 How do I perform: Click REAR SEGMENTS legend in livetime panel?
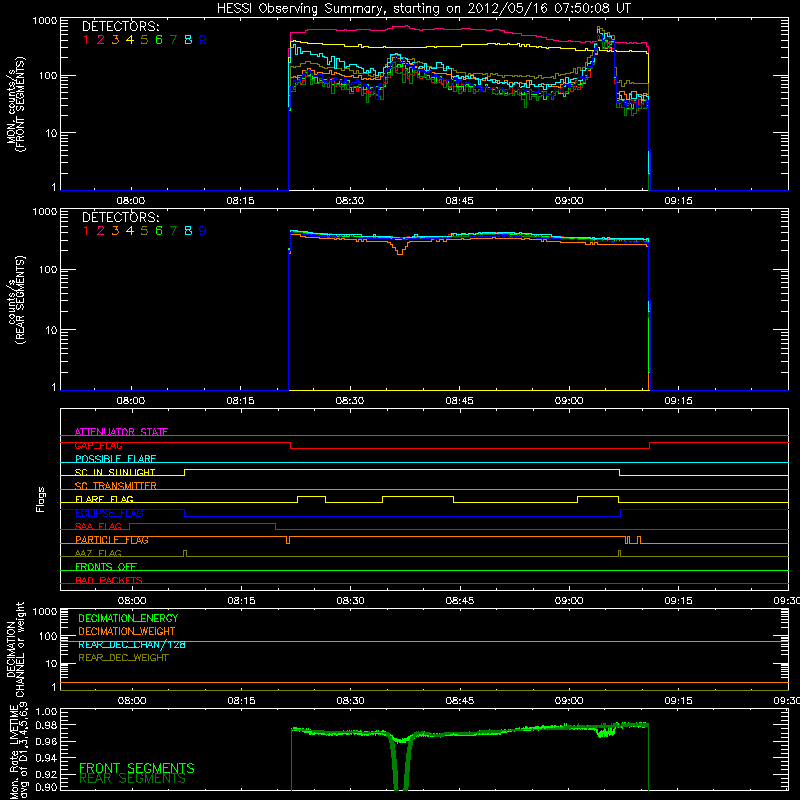[x=132, y=779]
